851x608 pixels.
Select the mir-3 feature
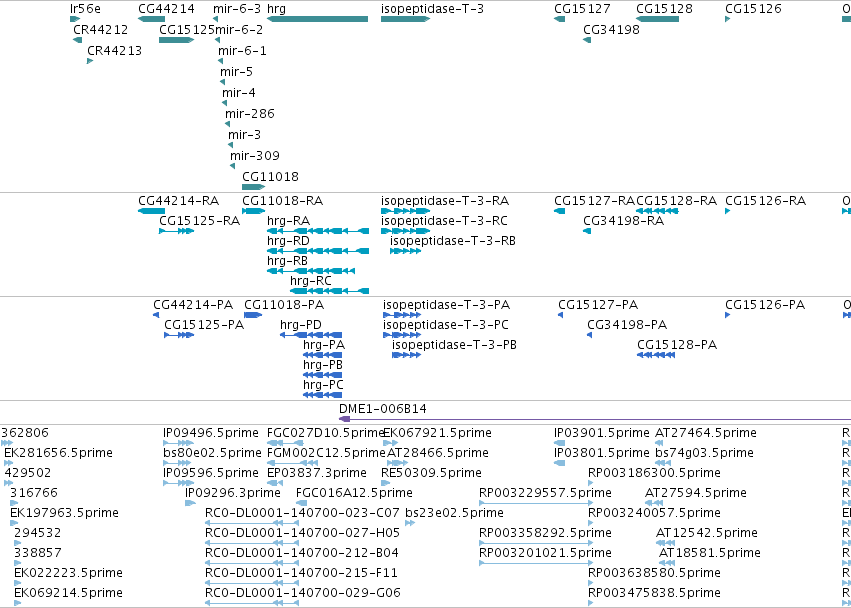click(231, 145)
